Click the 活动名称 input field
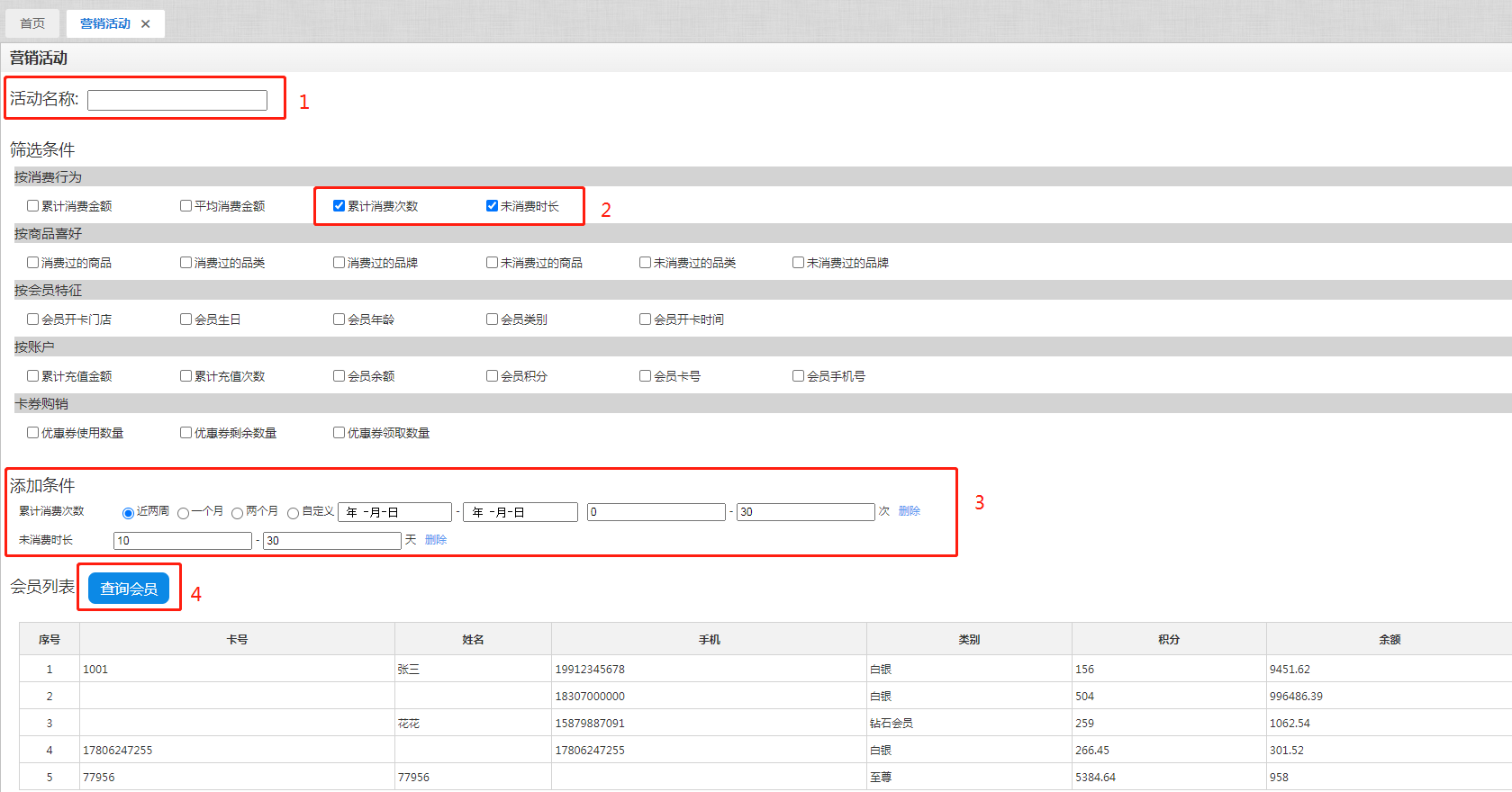 (x=177, y=100)
